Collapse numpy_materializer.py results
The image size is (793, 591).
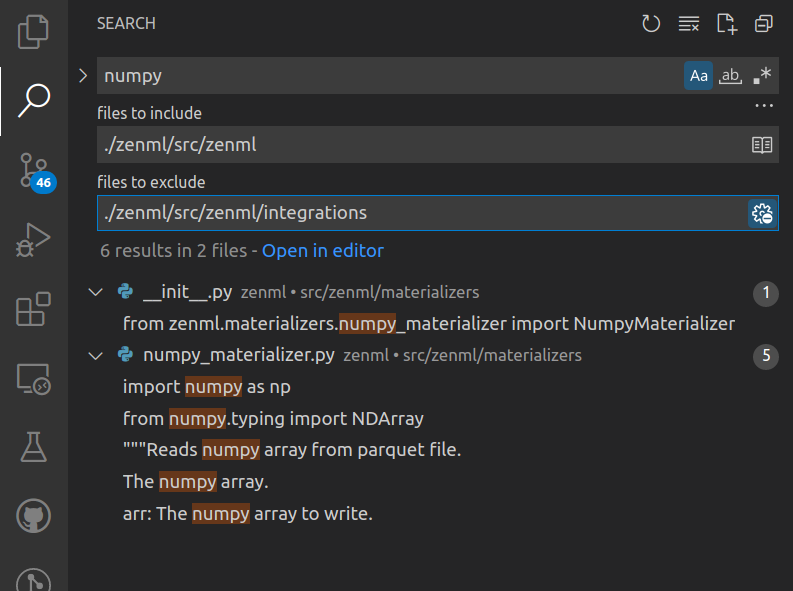tap(96, 355)
